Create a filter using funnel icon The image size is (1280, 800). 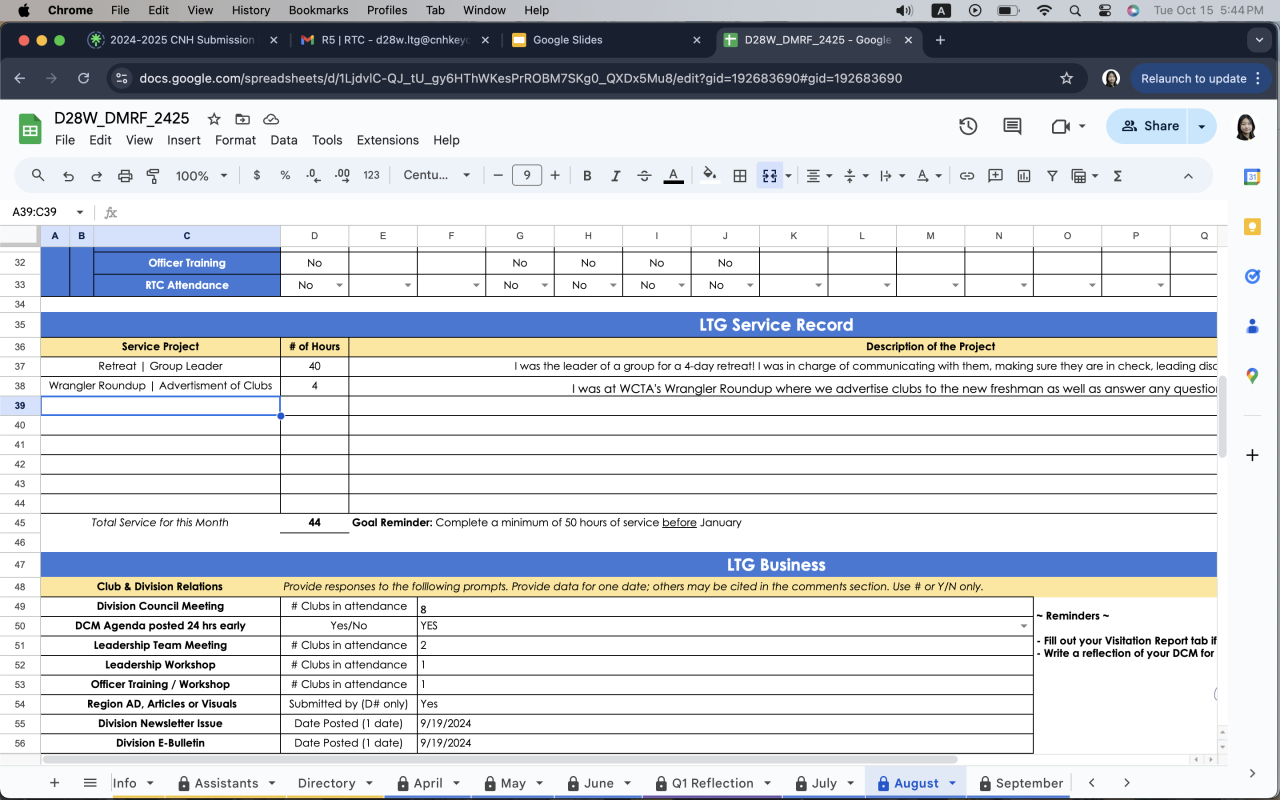click(1052, 175)
